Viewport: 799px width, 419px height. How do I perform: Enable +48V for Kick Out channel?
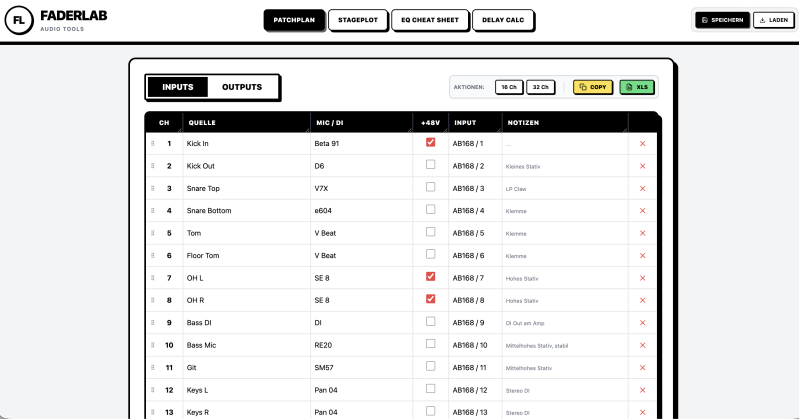click(431, 165)
